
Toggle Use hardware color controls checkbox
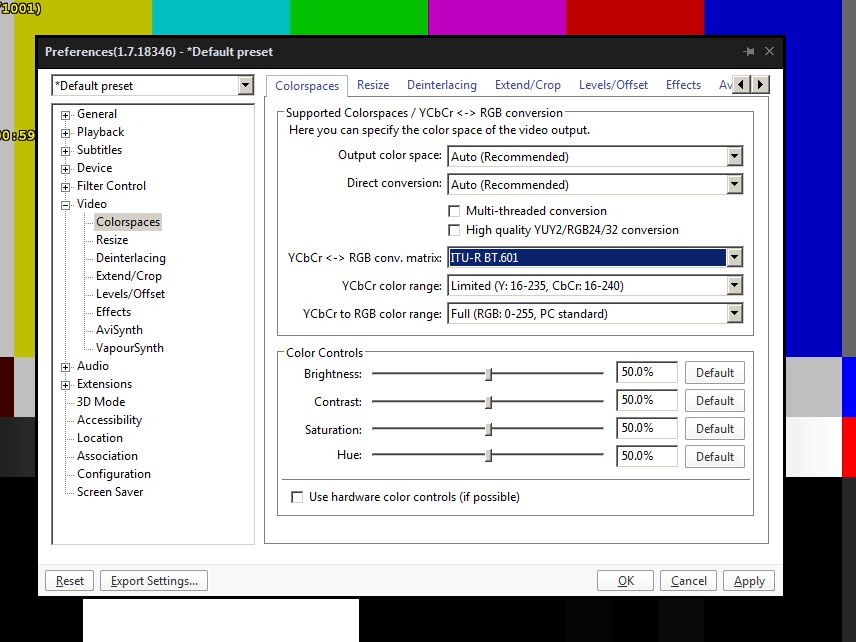[x=297, y=497]
